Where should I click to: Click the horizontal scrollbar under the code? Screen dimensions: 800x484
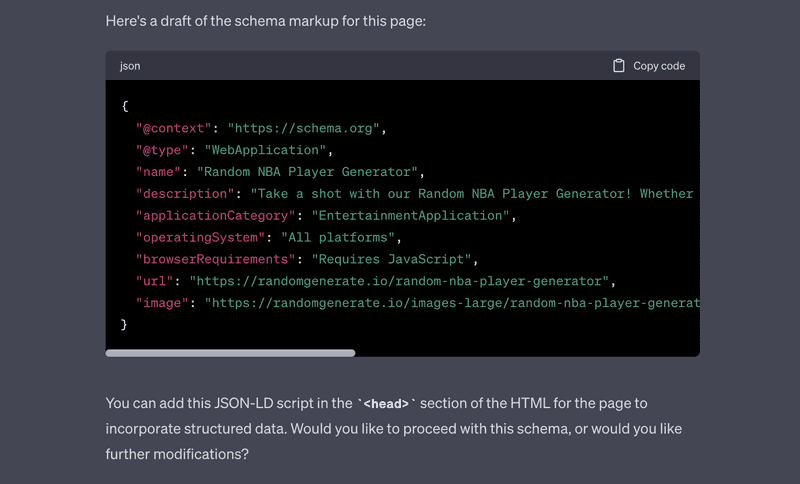pyautogui.click(x=230, y=353)
